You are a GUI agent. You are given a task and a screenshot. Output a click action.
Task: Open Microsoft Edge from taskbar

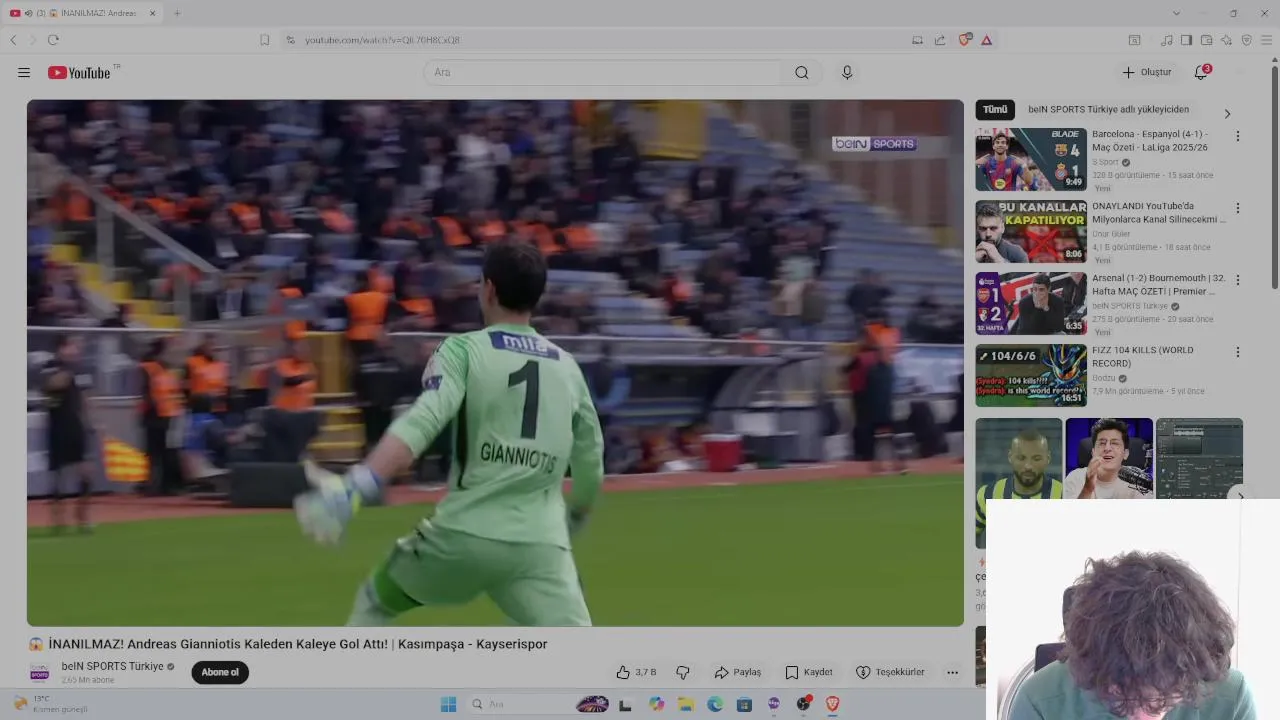click(x=715, y=704)
